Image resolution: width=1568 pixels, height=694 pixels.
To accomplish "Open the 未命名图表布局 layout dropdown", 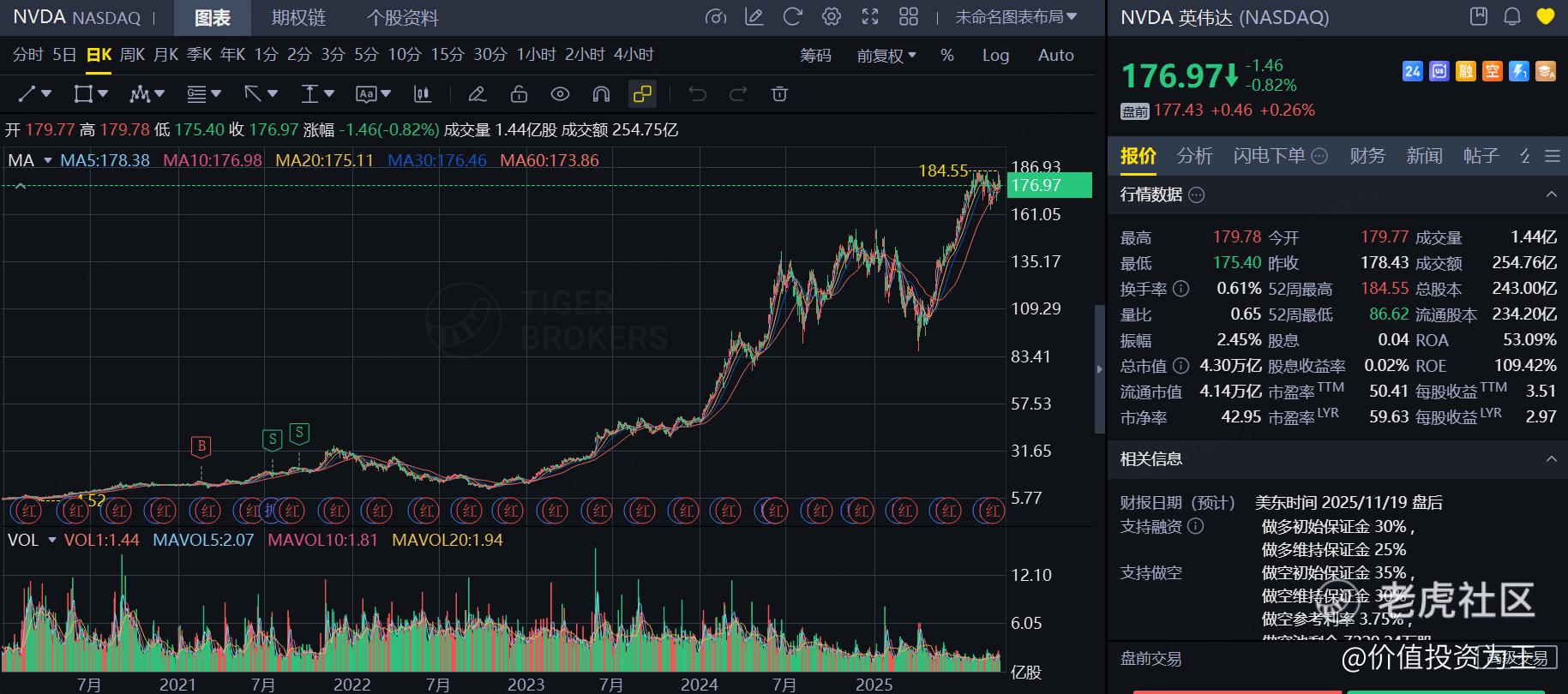I will pyautogui.click(x=1016, y=17).
